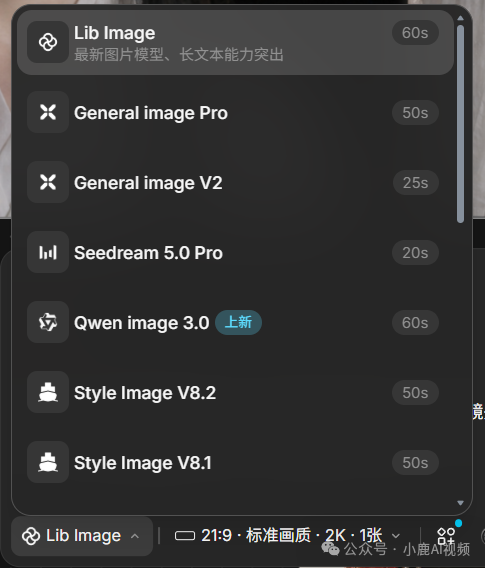This screenshot has width=485, height=568.
Task: Select the Lib Image model entry
Action: coord(235,42)
